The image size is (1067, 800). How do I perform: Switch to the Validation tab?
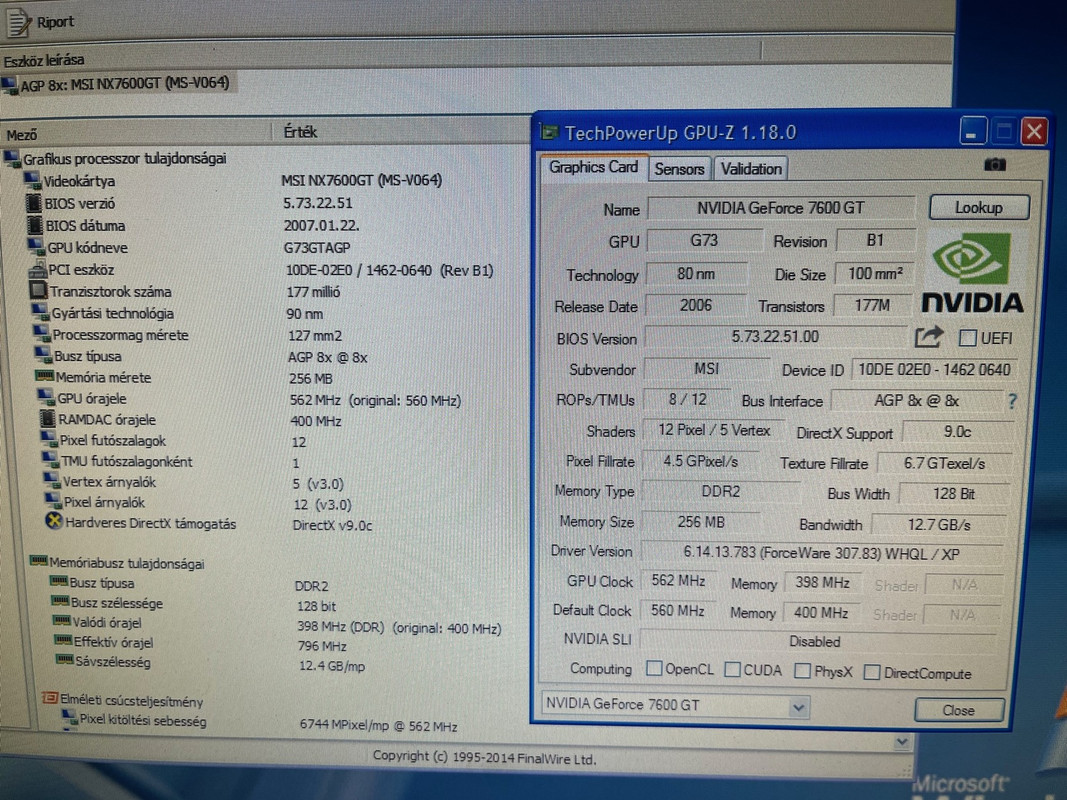(x=751, y=169)
